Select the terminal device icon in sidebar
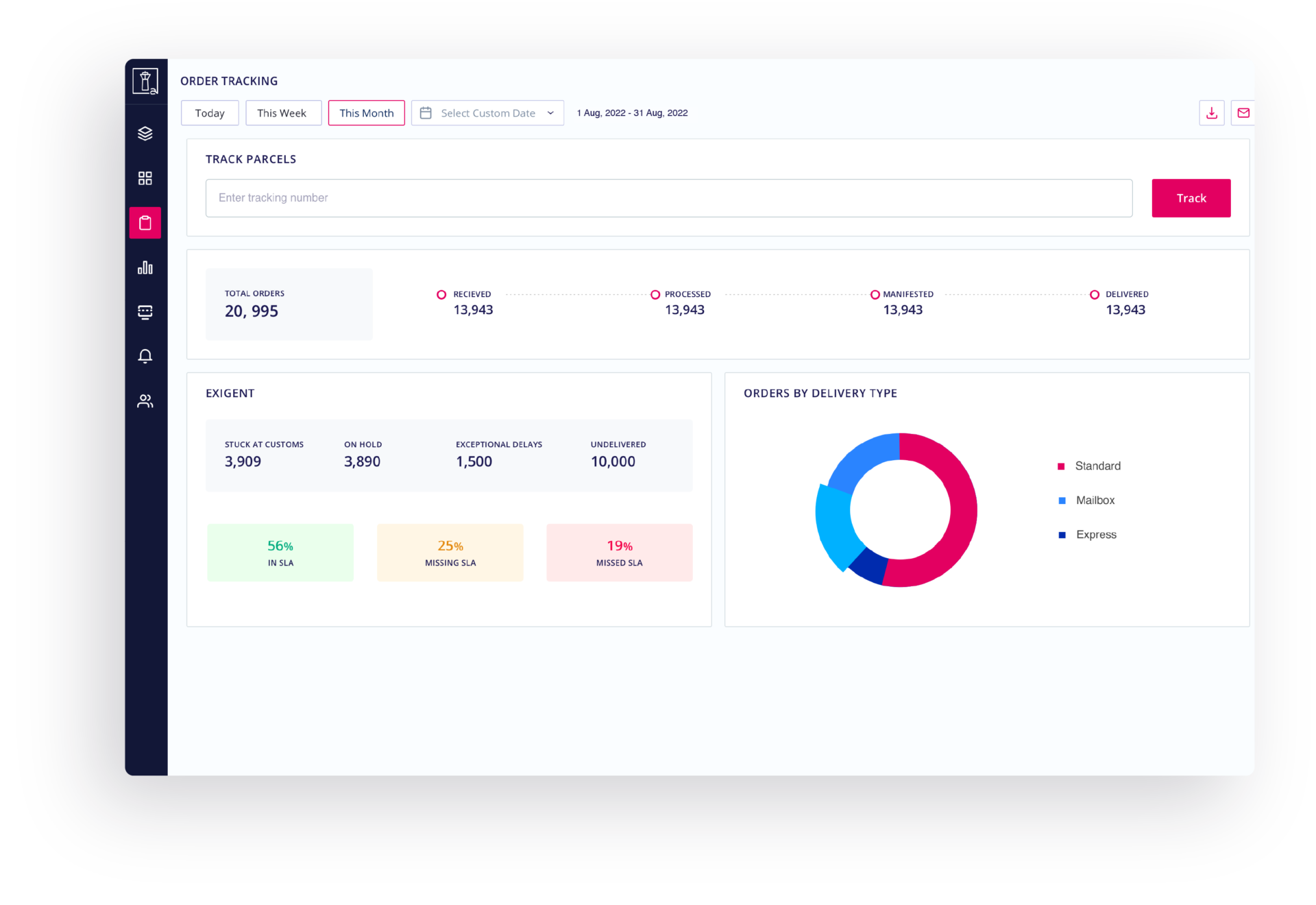1316x905 pixels. 145,312
